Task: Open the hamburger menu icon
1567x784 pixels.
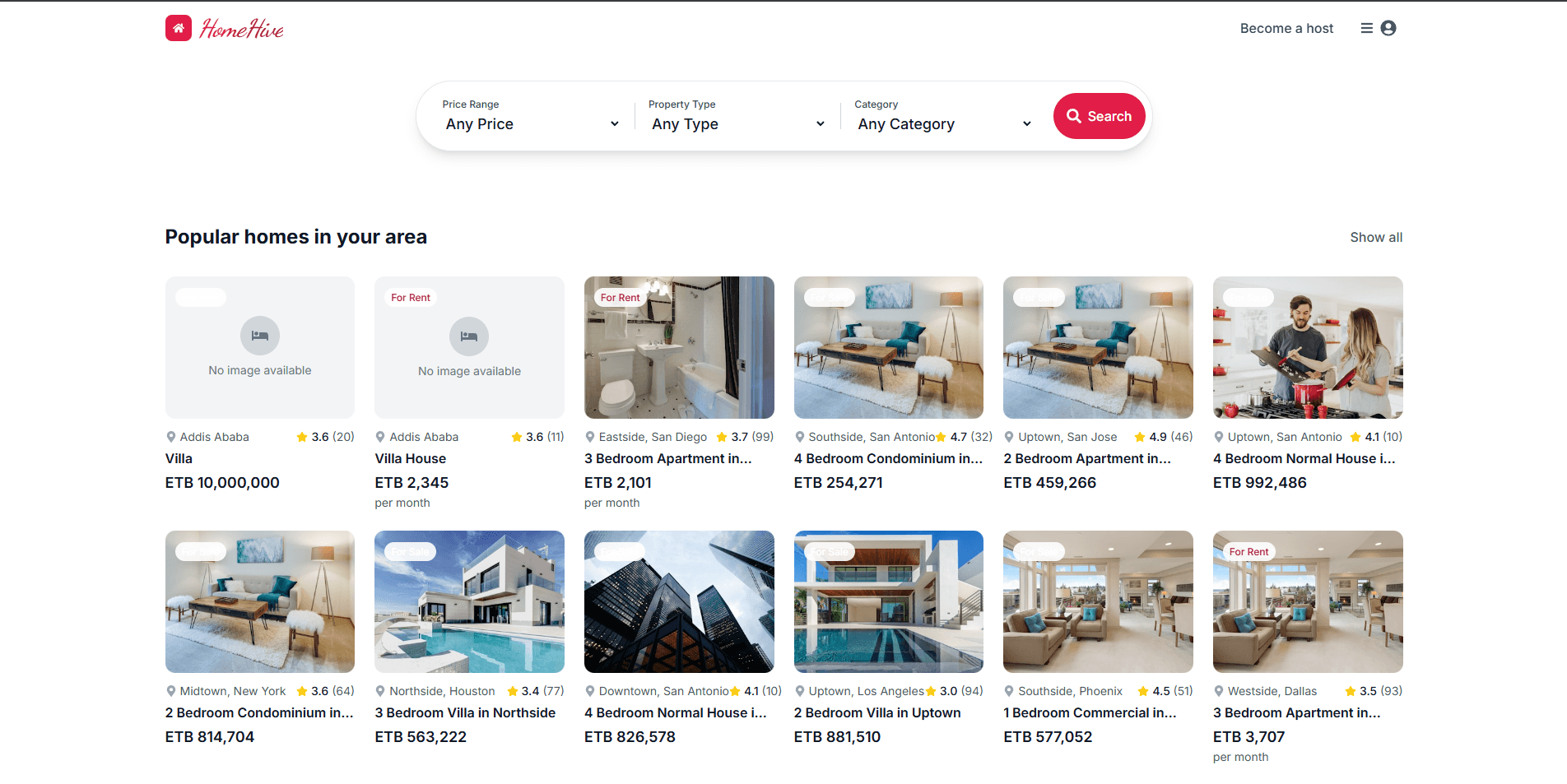Action: click(1366, 28)
